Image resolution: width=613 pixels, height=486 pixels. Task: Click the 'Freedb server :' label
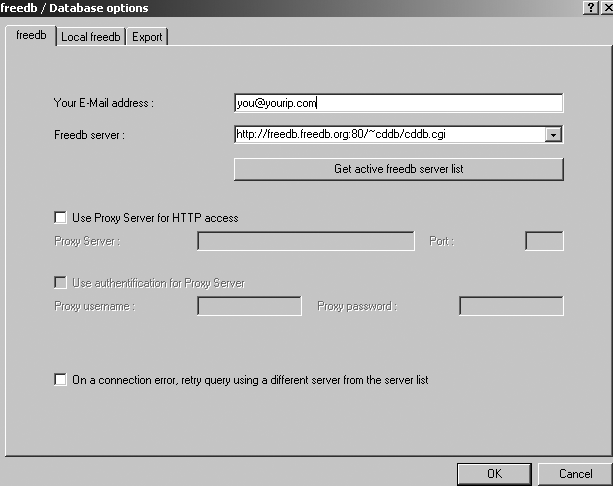click(90, 135)
